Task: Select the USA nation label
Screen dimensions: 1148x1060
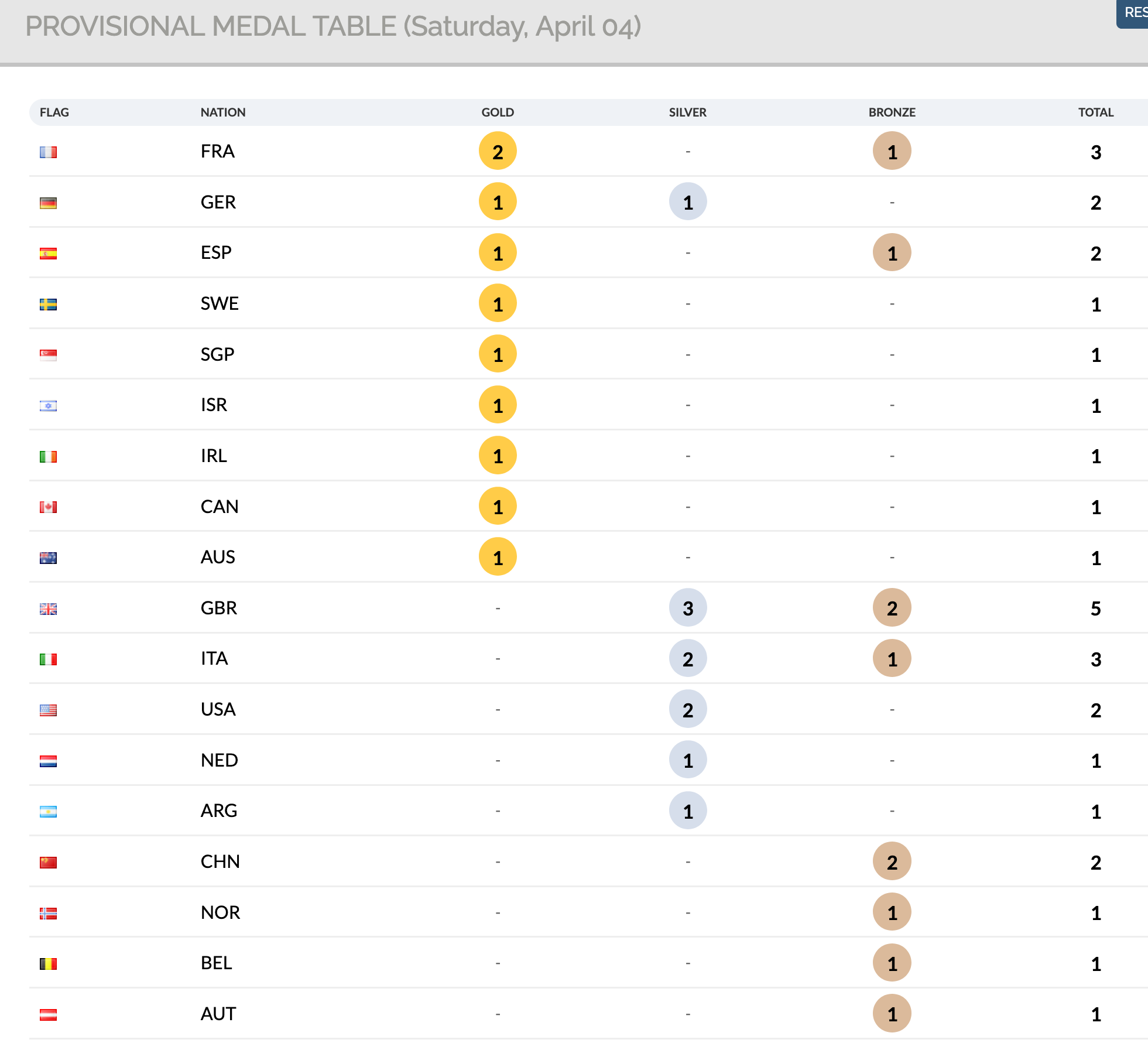Action: coord(218,710)
